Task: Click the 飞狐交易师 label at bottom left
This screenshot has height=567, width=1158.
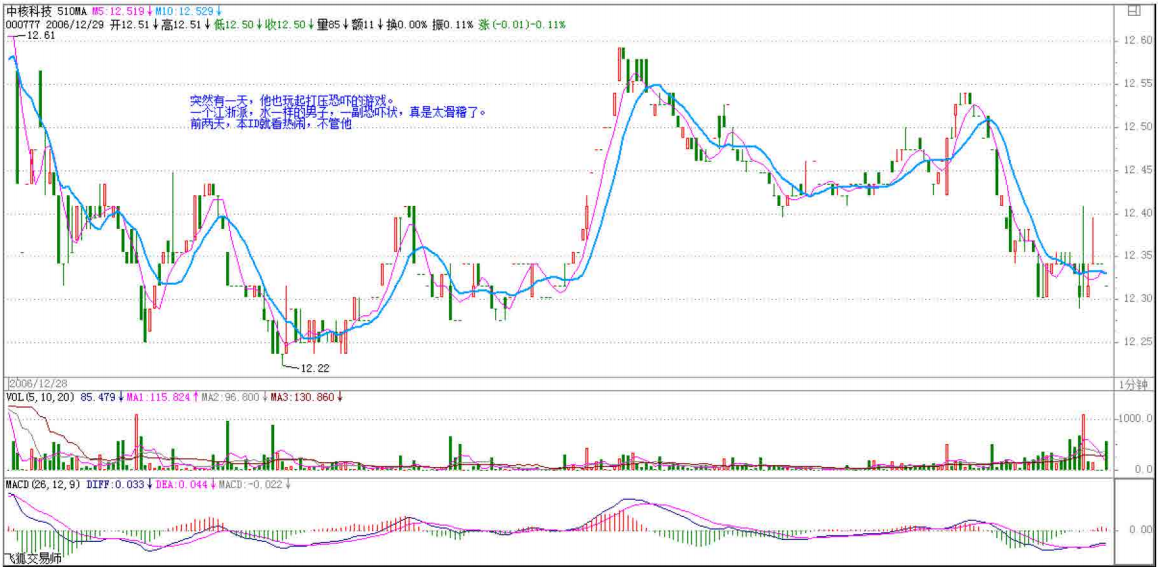Action: 31,558
